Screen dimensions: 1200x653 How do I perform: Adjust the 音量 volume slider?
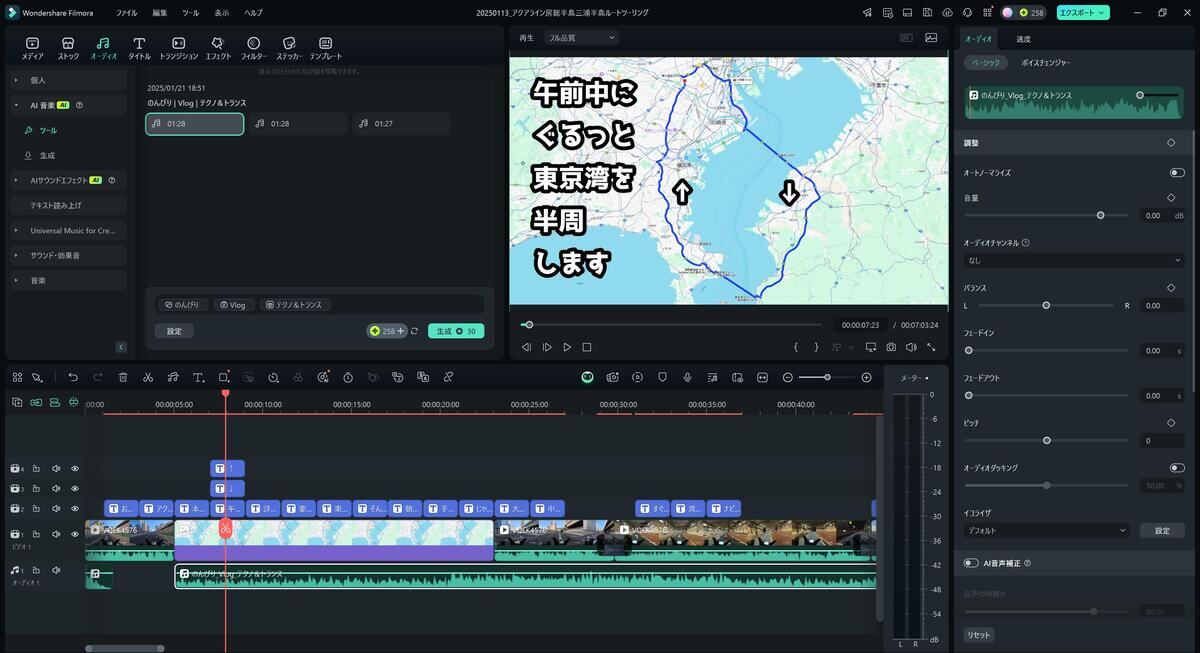pyautogui.click(x=1100, y=215)
